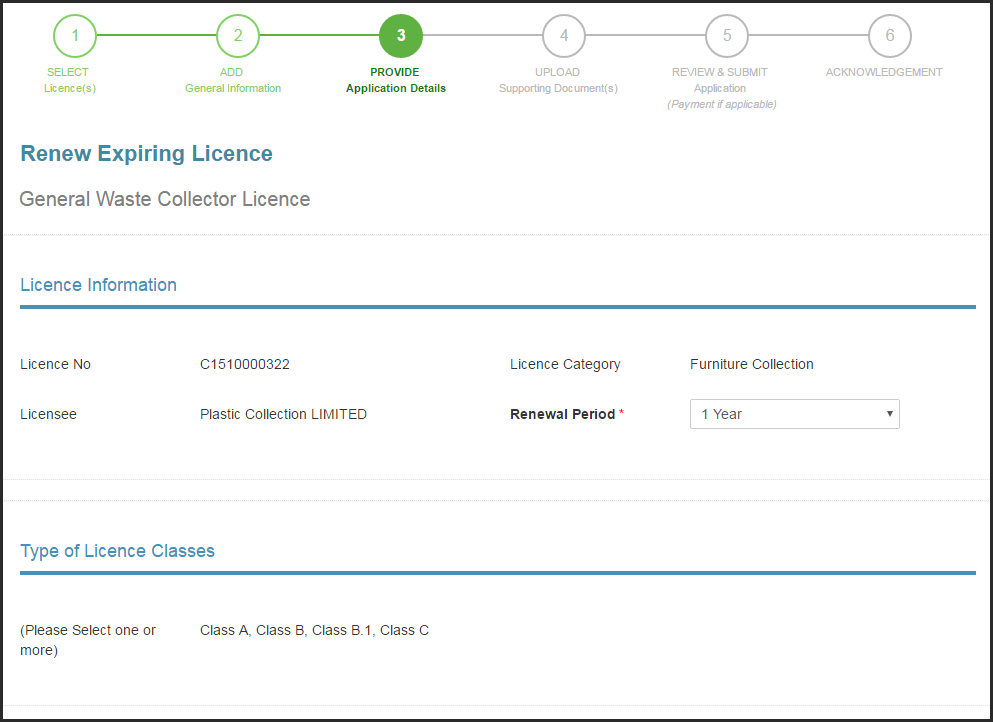Viewport: 993px width, 722px height.
Task: Click step 2 circle icon
Action: 237,35
